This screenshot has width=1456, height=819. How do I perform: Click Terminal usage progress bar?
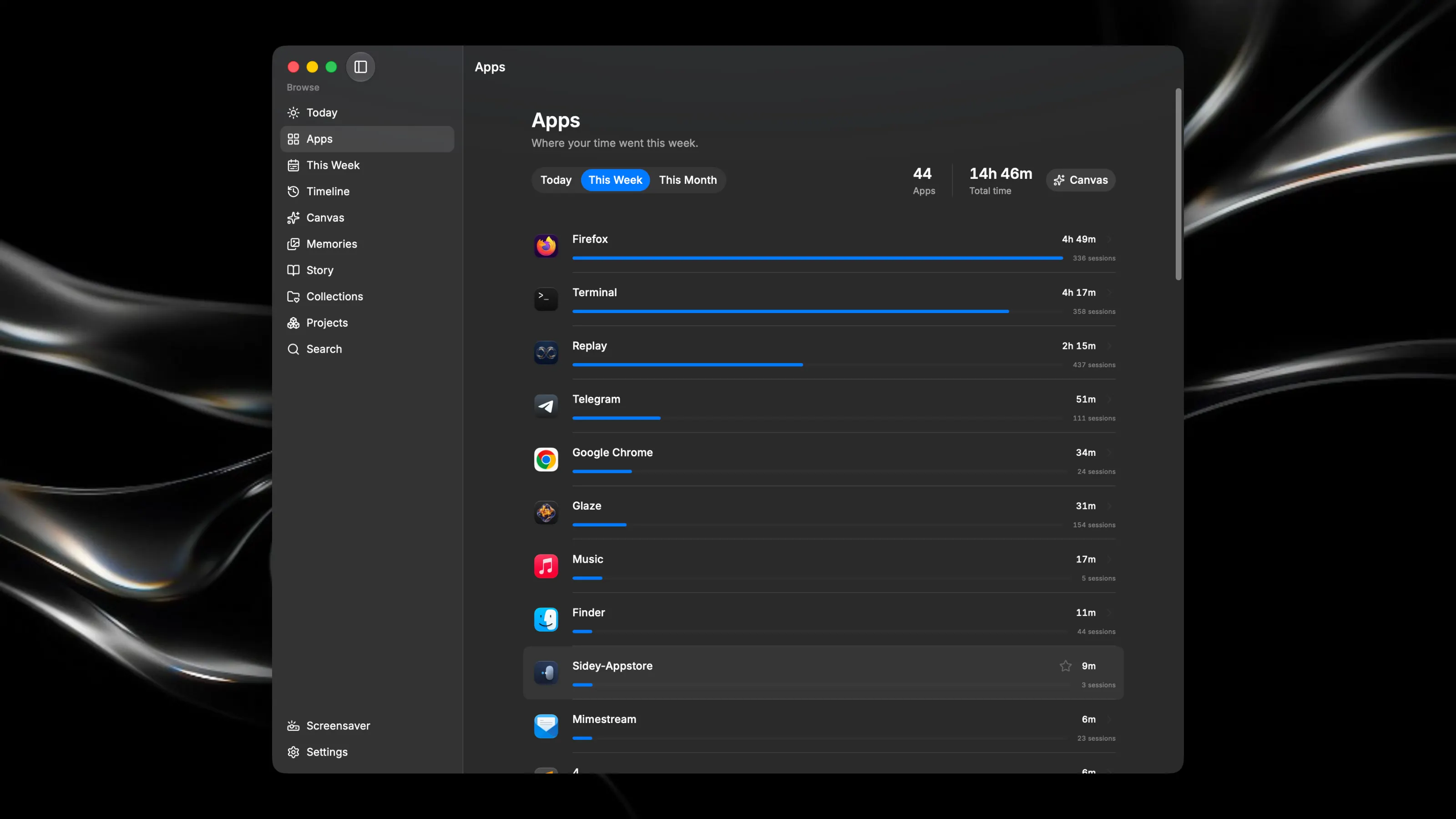click(x=817, y=311)
